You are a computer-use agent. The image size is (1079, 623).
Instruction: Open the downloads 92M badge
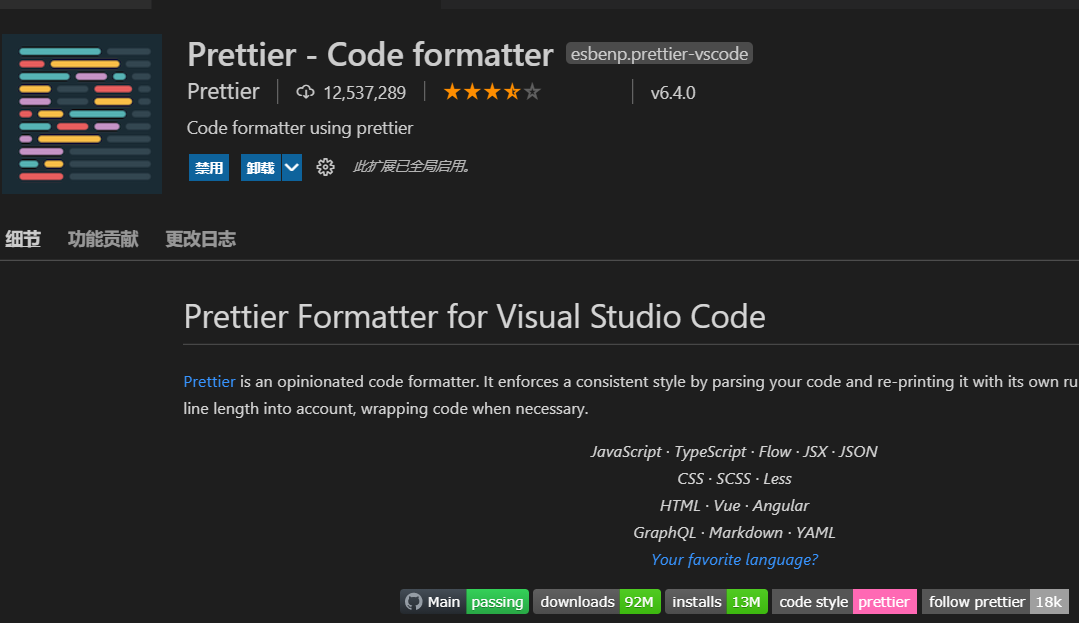(x=596, y=601)
